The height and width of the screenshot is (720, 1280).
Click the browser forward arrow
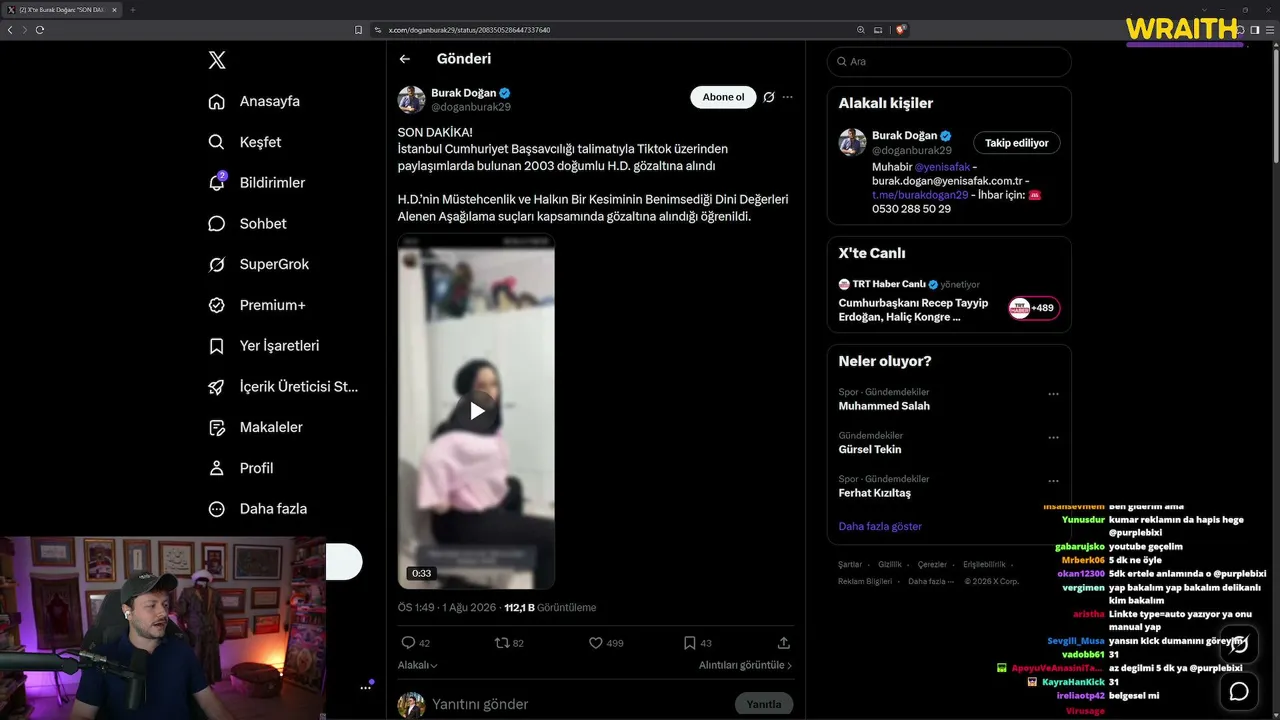pyautogui.click(x=24, y=30)
